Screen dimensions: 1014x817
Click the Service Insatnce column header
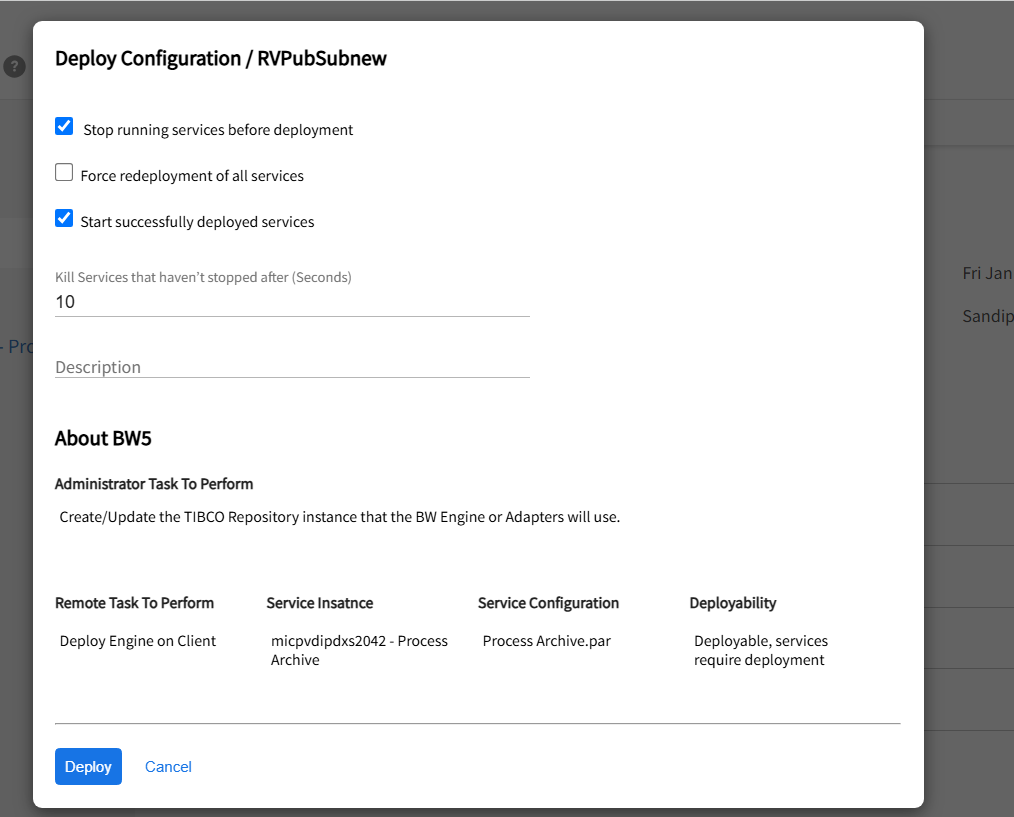pyautogui.click(x=319, y=603)
